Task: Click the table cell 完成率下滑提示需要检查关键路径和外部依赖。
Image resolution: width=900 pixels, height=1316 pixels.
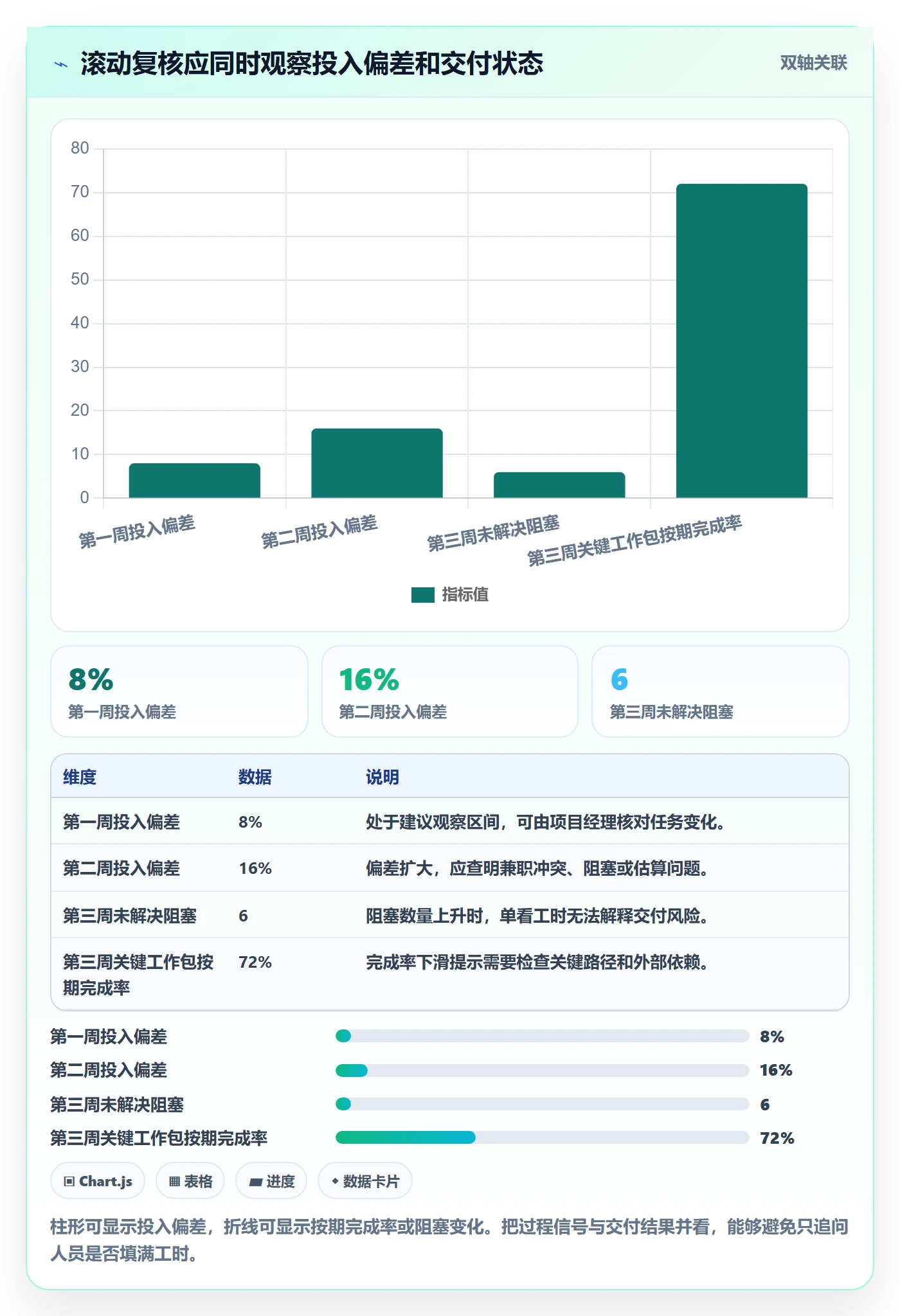Action: [537, 962]
